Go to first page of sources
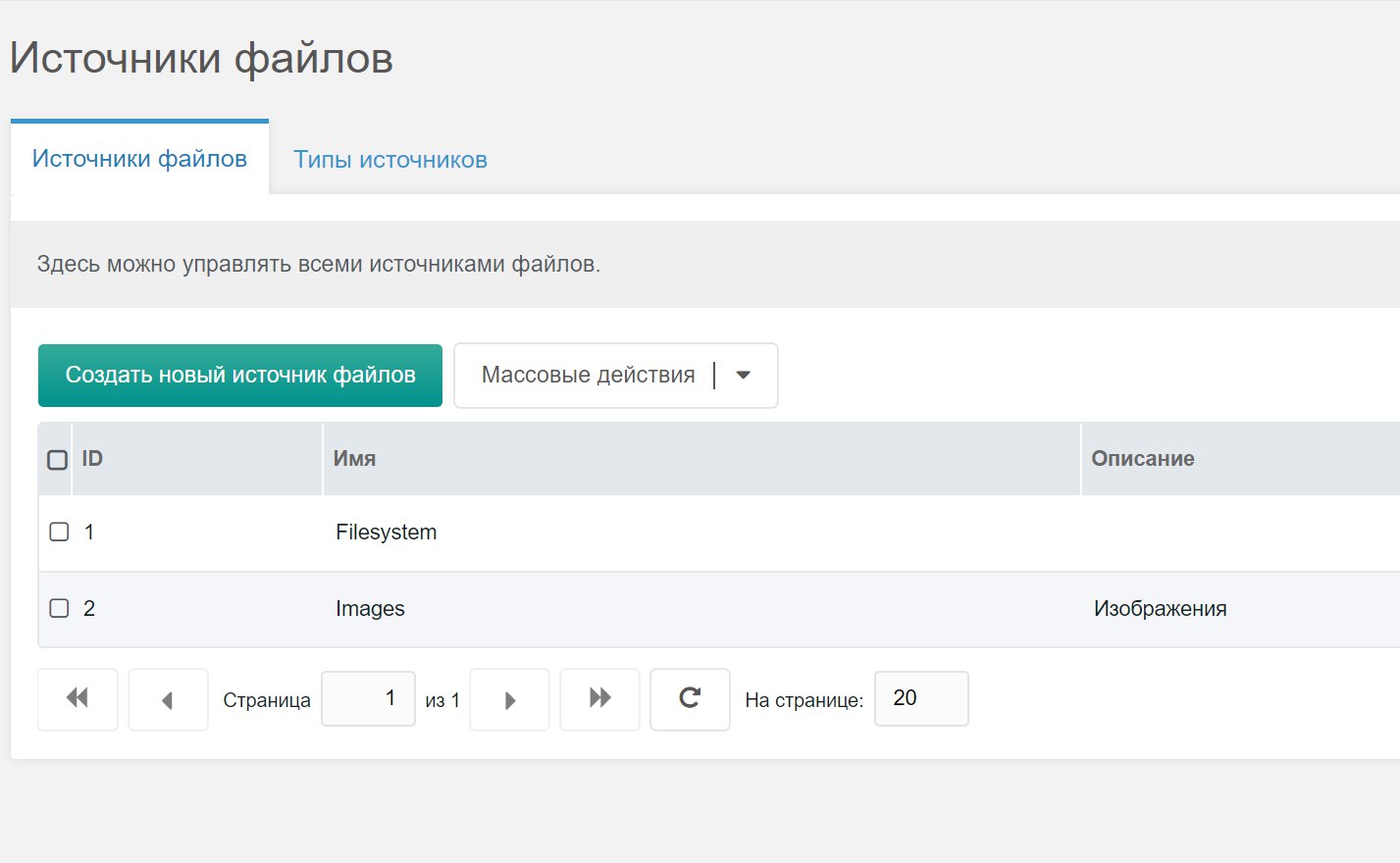Viewport: 1400px width, 863px height. pos(78,699)
